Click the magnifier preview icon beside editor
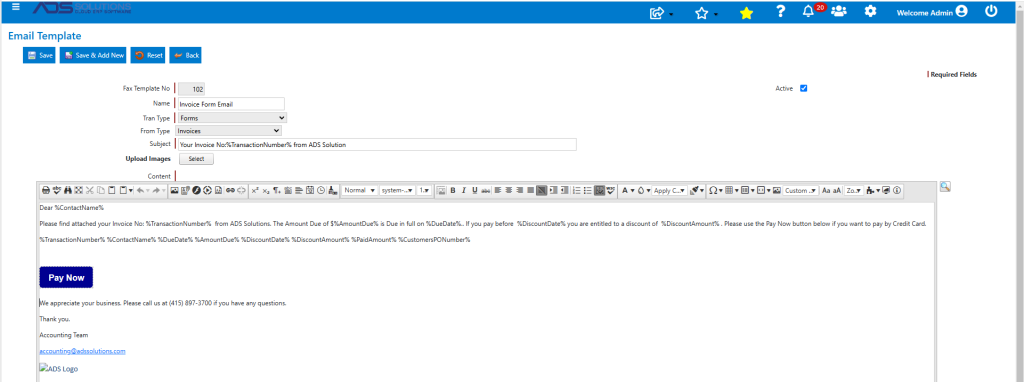1024x382 pixels. (945, 187)
